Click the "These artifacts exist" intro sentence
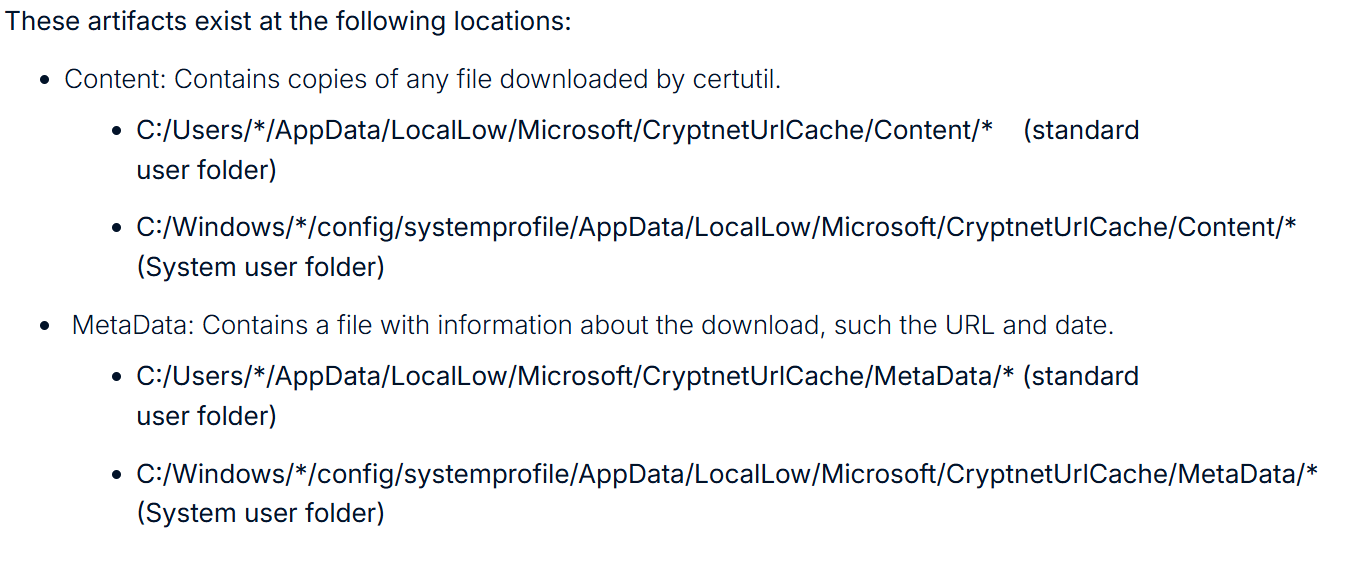 [x=288, y=21]
